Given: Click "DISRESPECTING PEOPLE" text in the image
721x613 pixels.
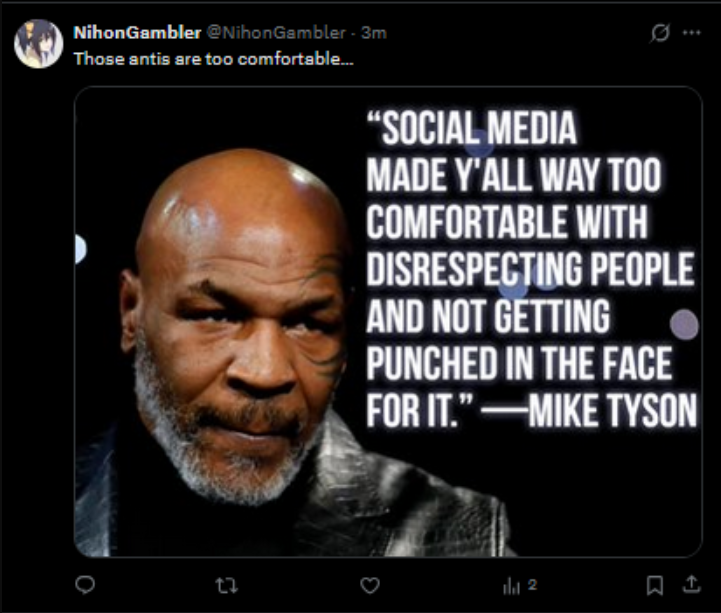Looking at the screenshot, I should pyautogui.click(x=529, y=270).
